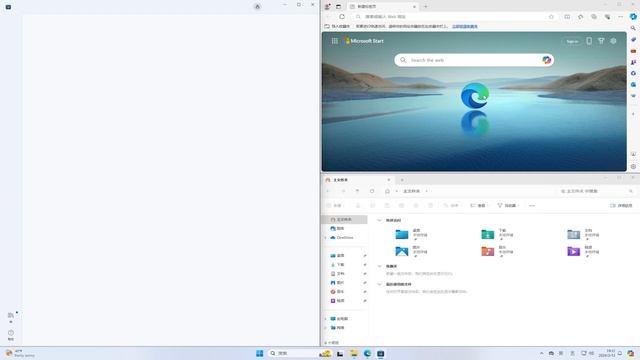Go up one folder in File Explorer
The image size is (640, 360).
click(358, 191)
